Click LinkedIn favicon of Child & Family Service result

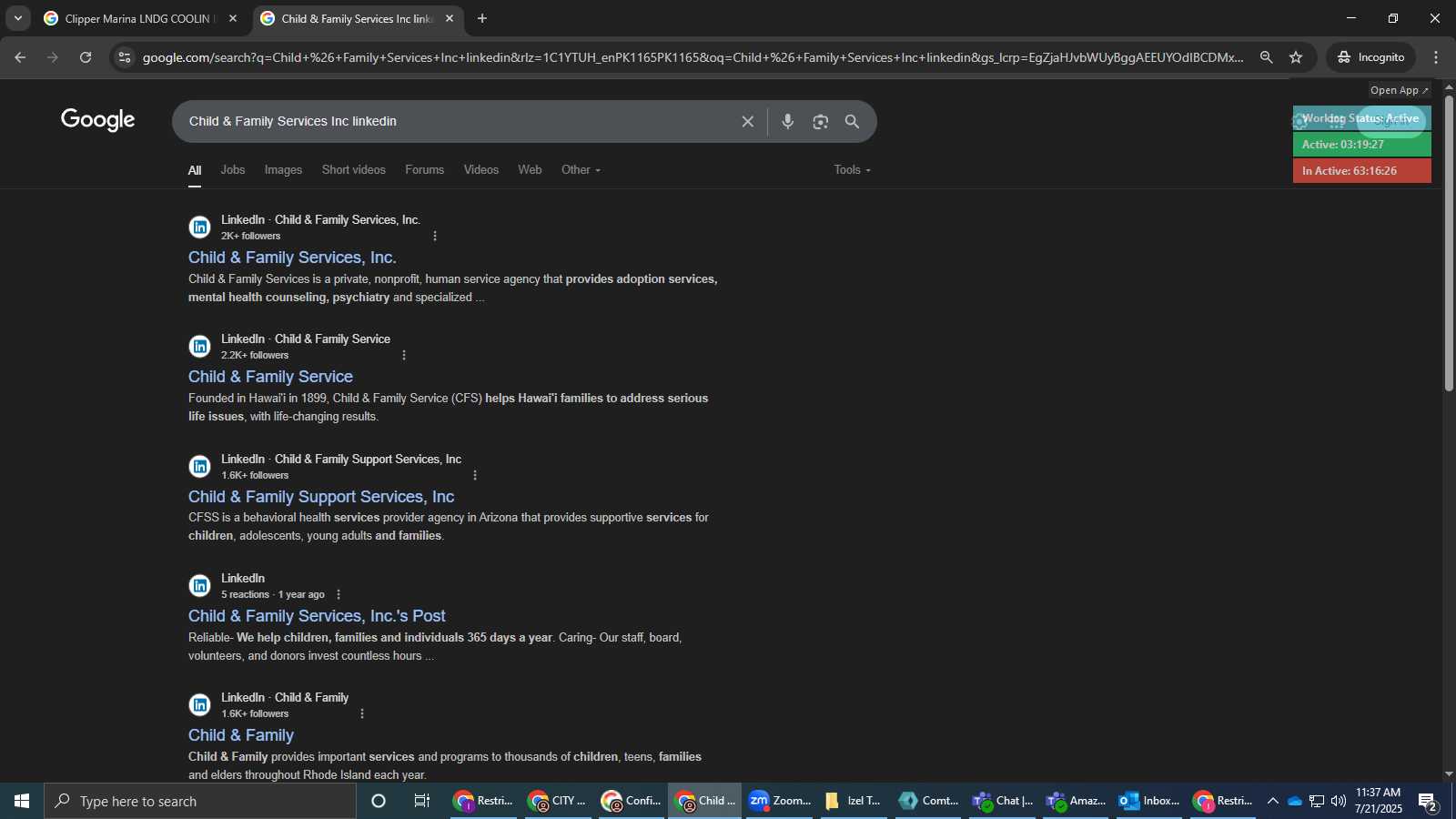[x=199, y=347]
